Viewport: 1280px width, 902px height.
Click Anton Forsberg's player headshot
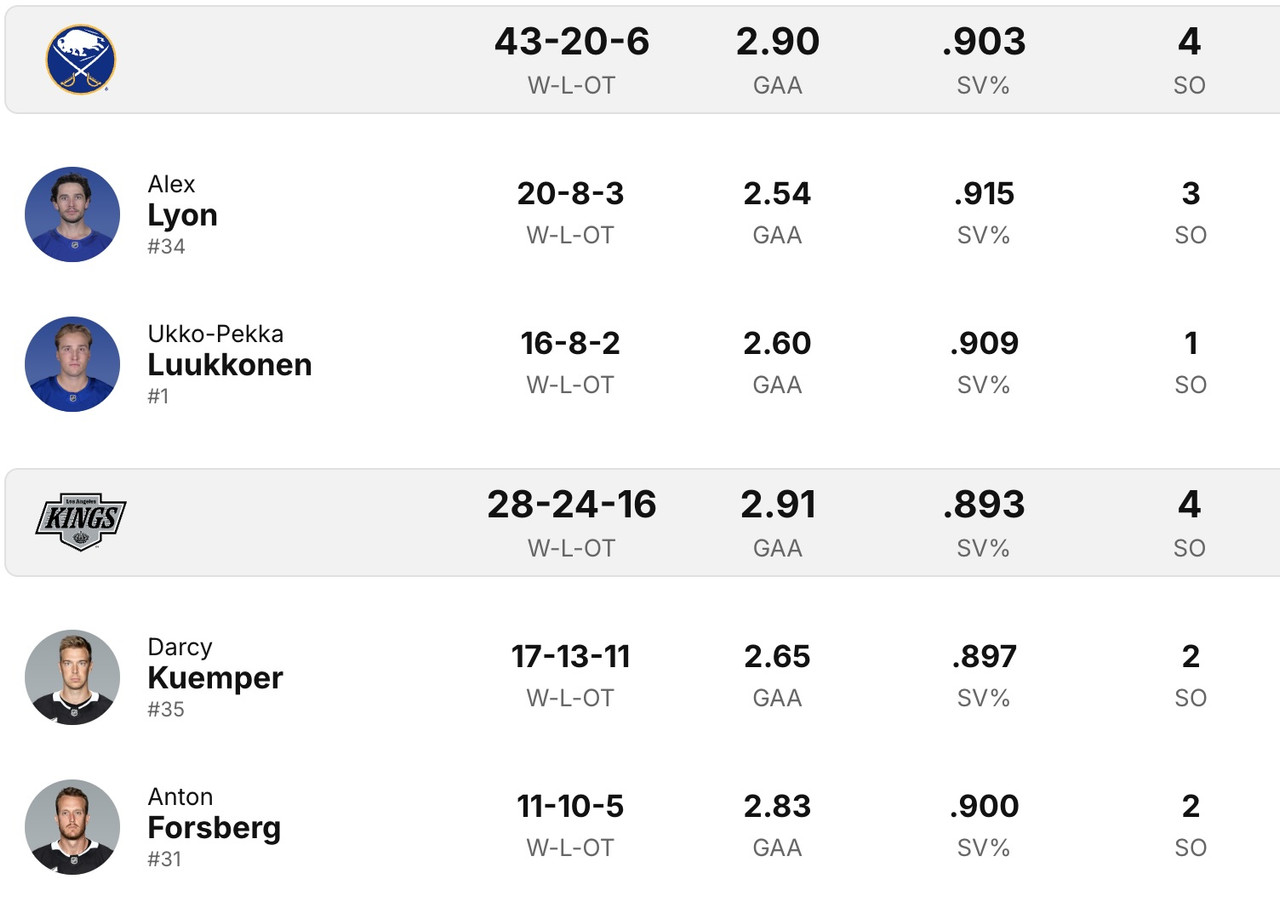72,827
